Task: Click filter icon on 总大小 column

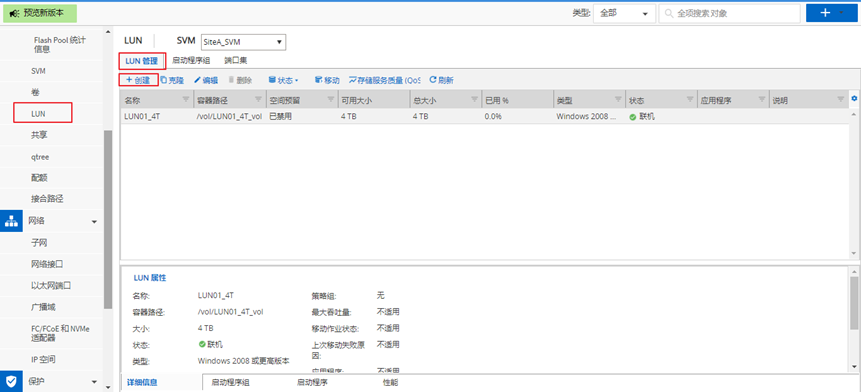Action: click(x=474, y=99)
